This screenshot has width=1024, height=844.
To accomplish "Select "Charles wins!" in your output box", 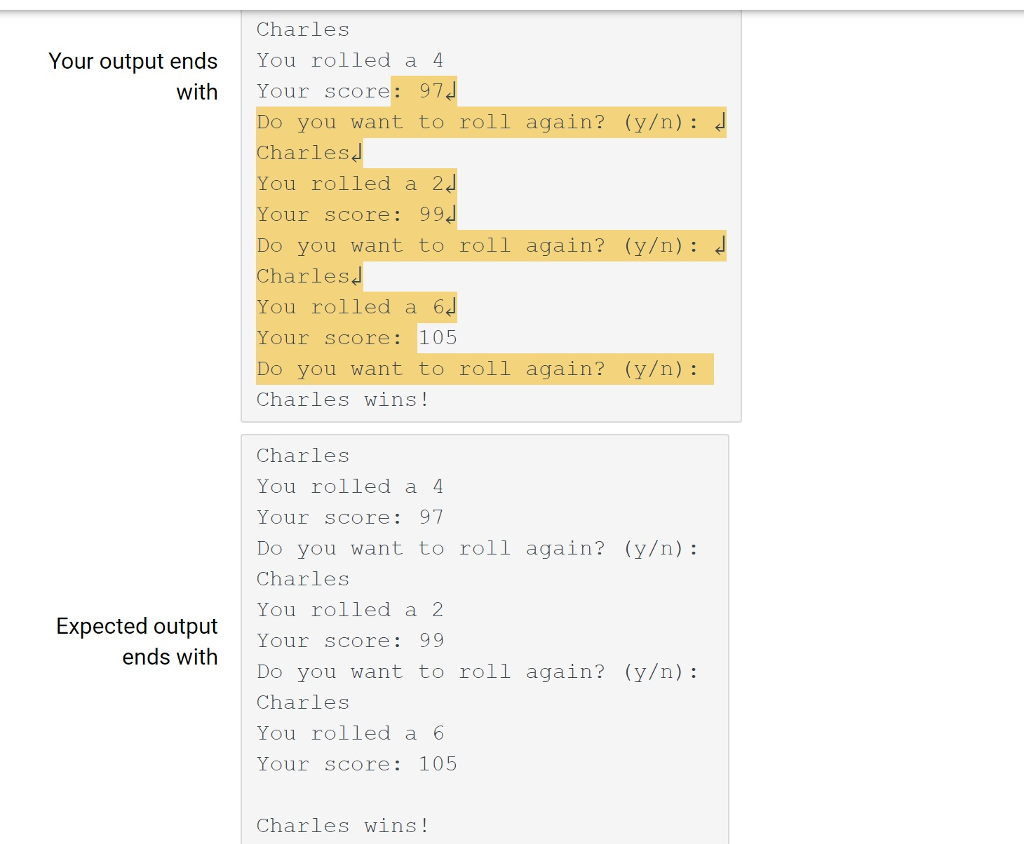I will pyautogui.click(x=343, y=400).
